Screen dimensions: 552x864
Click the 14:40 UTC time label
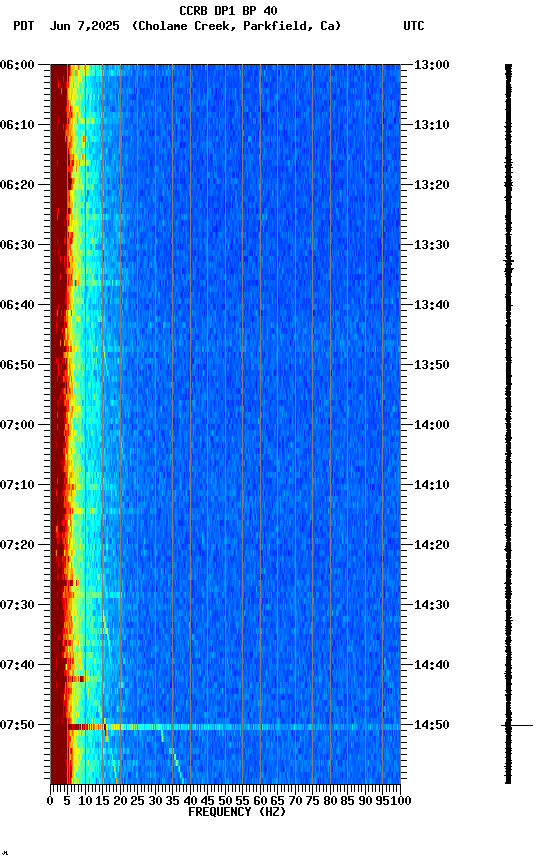[x=432, y=665]
